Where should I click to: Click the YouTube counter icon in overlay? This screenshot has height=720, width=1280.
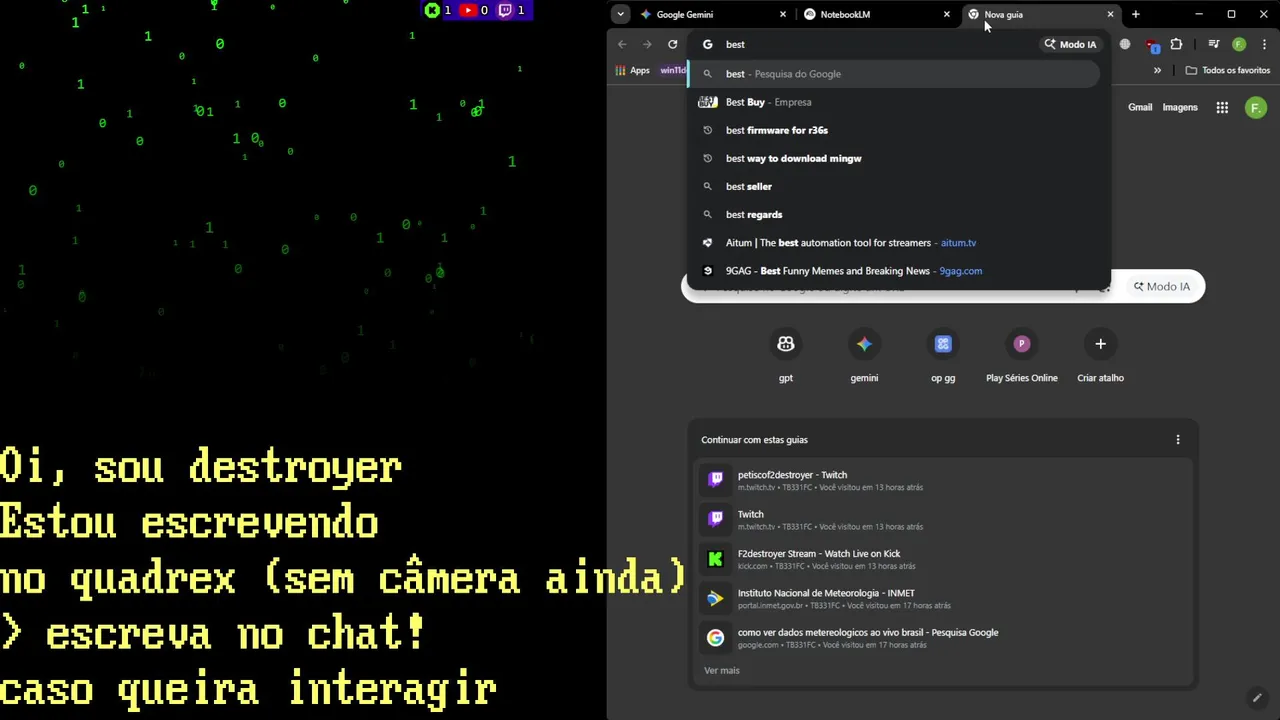(468, 10)
